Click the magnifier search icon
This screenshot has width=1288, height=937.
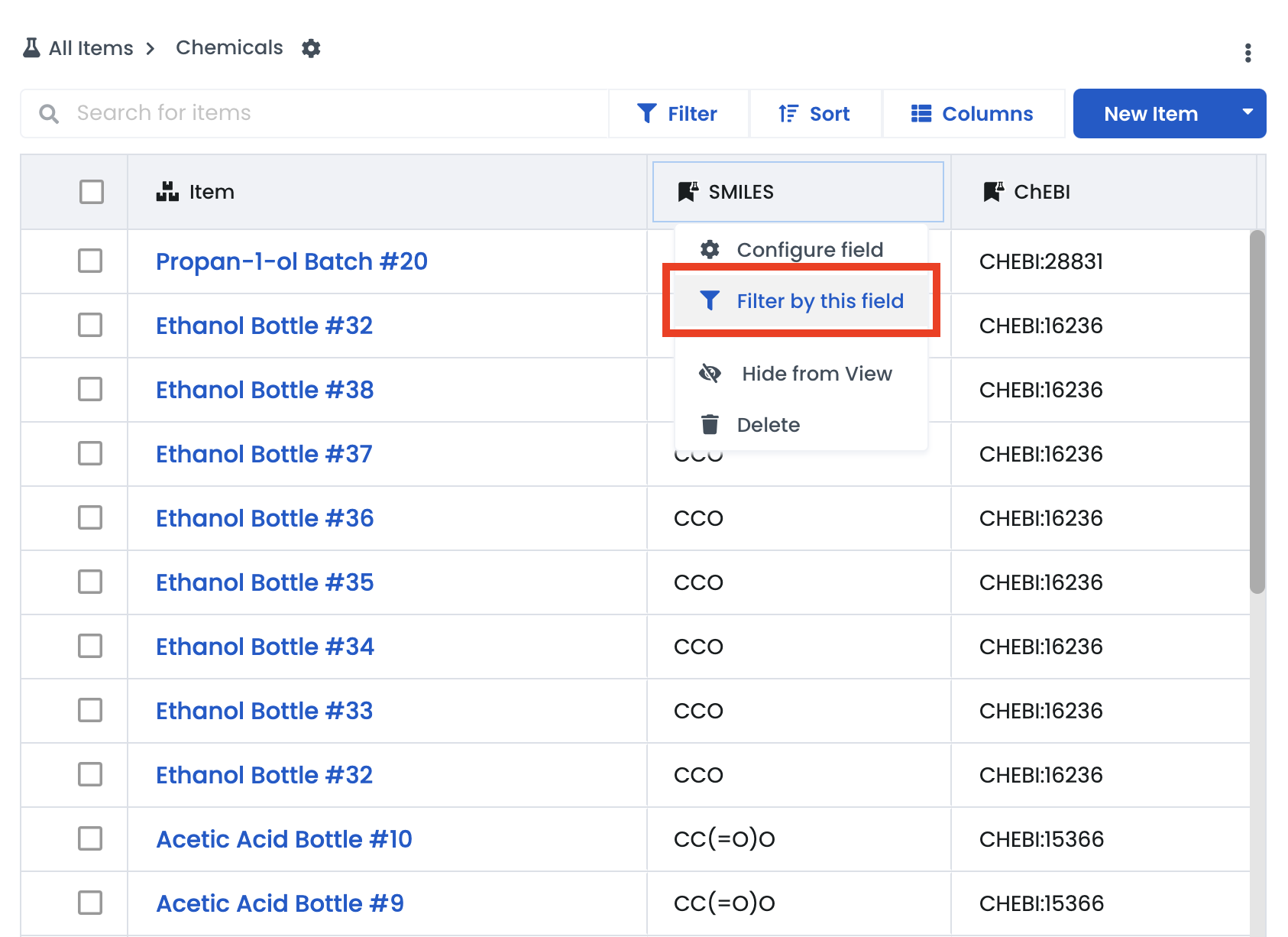tap(49, 114)
